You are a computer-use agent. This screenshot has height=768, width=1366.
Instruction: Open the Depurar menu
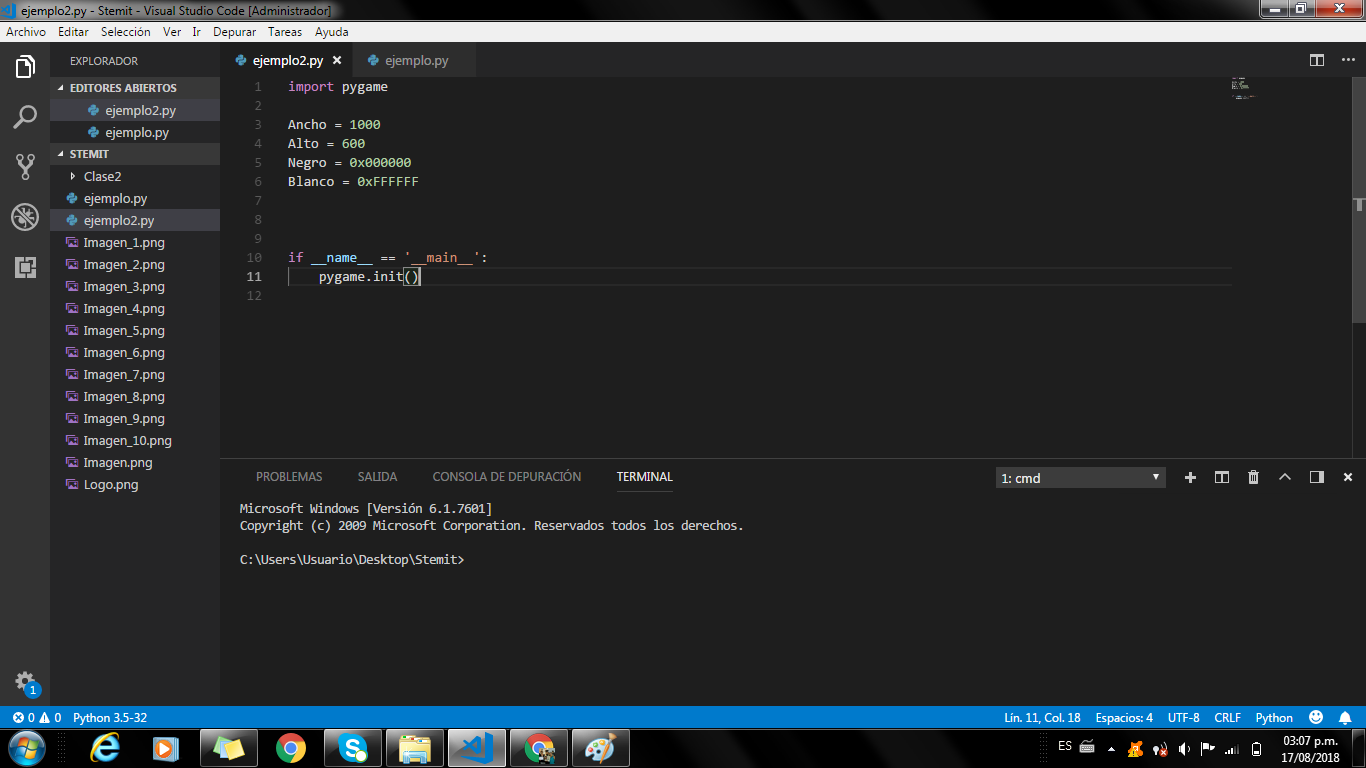pyautogui.click(x=235, y=32)
